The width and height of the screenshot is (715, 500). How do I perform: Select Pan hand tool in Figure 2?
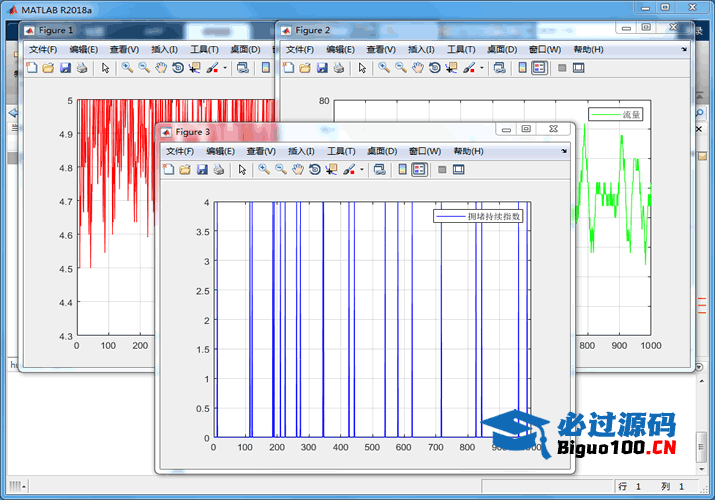click(418, 68)
